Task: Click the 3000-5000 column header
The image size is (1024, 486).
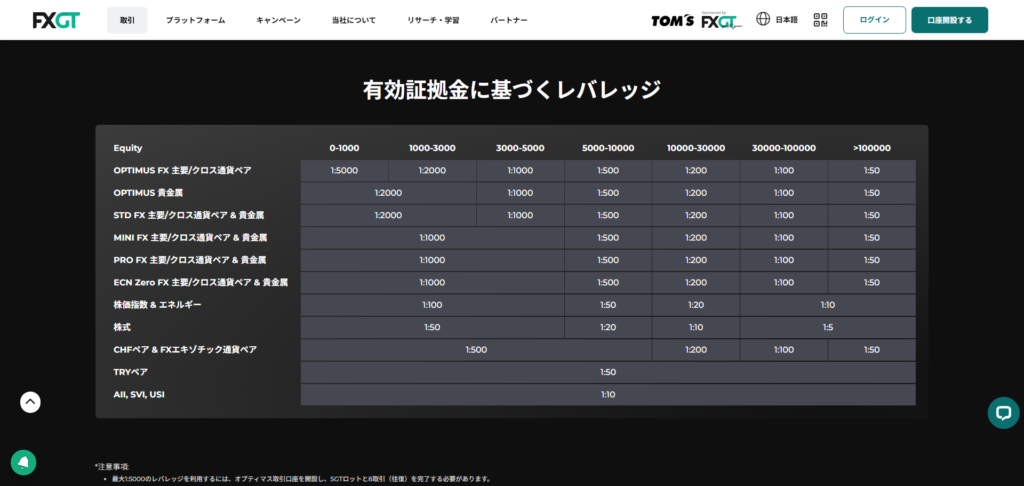Action: click(520, 148)
